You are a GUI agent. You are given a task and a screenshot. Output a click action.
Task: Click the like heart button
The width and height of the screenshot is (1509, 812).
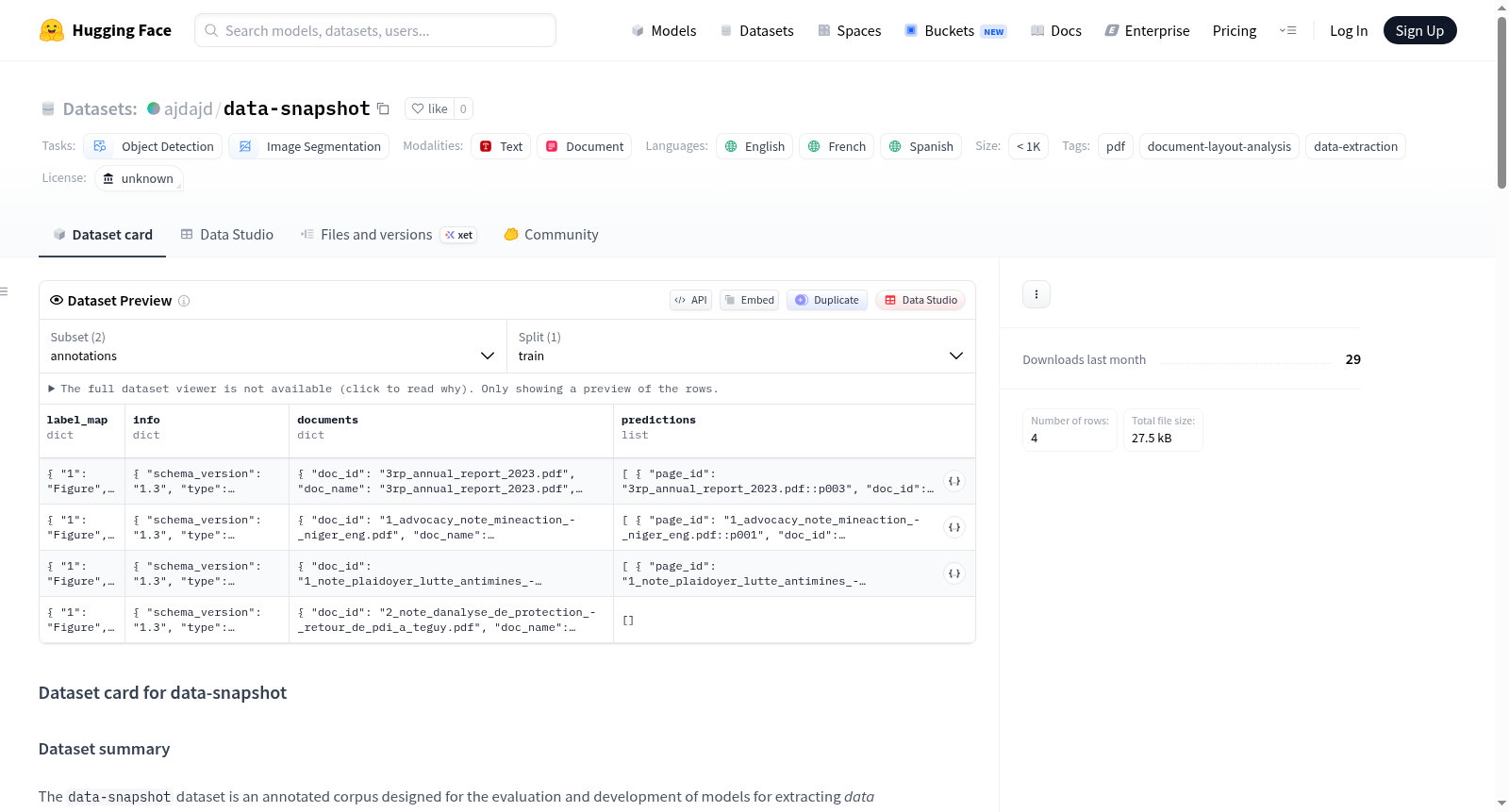(429, 108)
